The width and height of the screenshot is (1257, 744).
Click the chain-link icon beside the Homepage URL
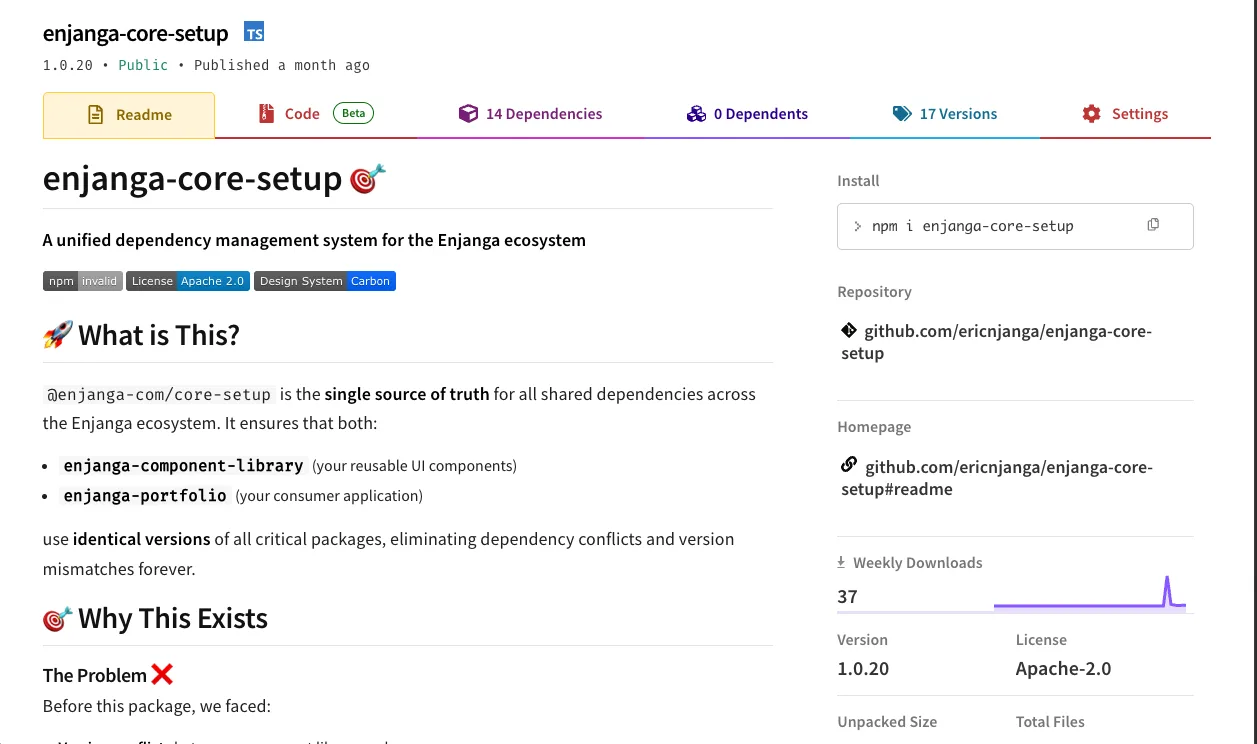(x=848, y=463)
